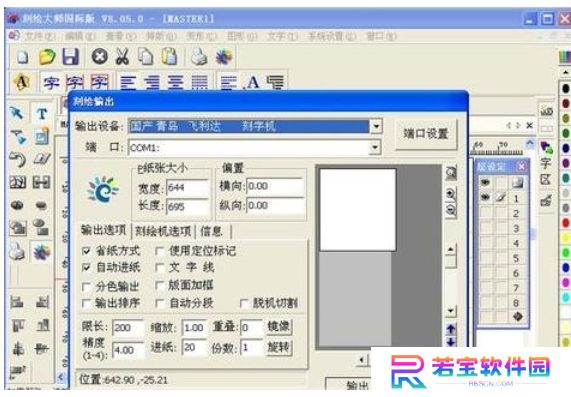Switch to the 刻绘机选项 tab
The width and height of the screenshot is (571, 397).
(x=163, y=231)
